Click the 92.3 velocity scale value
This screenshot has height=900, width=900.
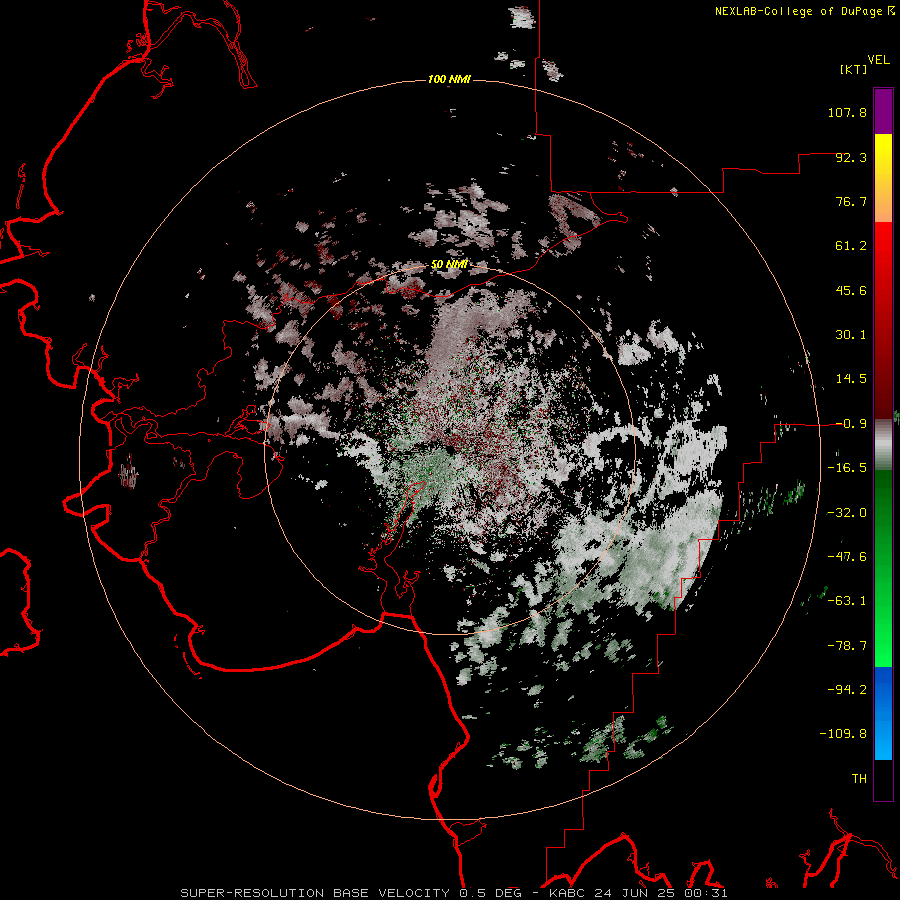[x=851, y=157]
